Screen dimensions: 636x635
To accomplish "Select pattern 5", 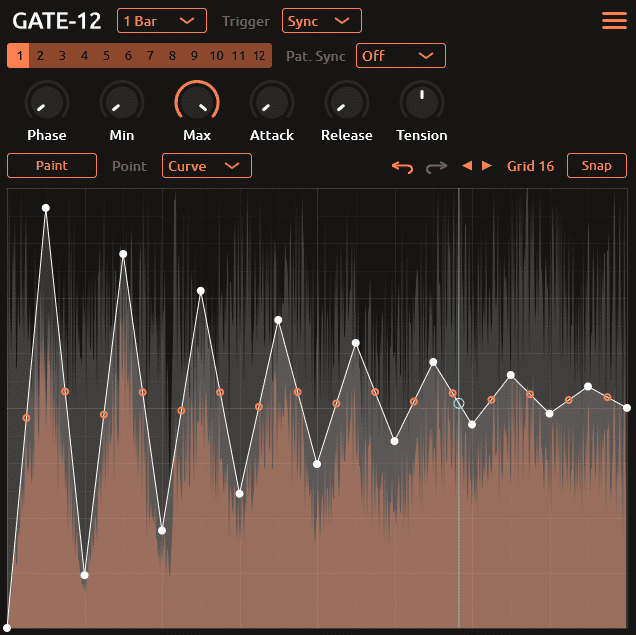I will 106,56.
